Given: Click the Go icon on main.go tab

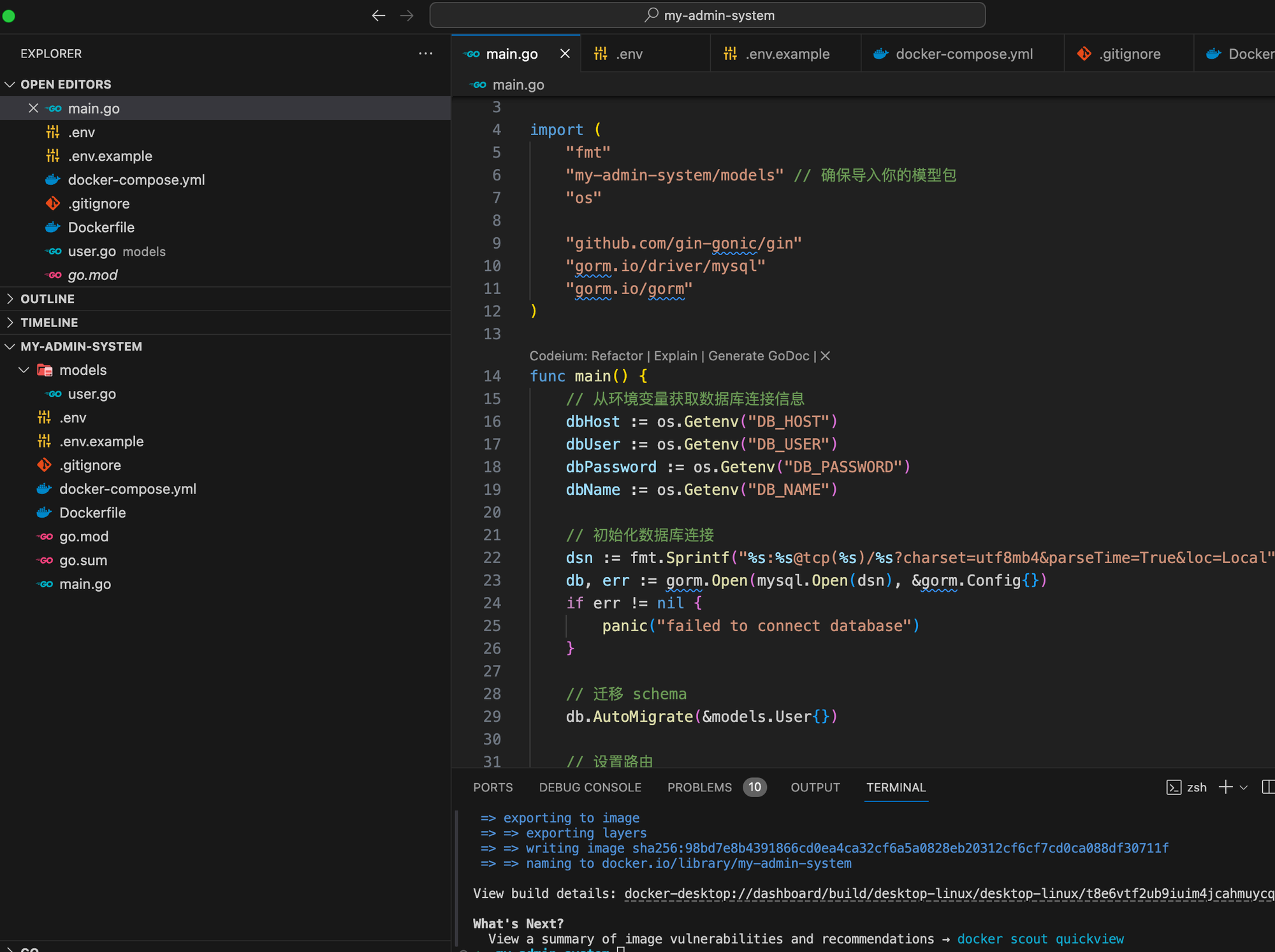Looking at the screenshot, I should tap(472, 54).
